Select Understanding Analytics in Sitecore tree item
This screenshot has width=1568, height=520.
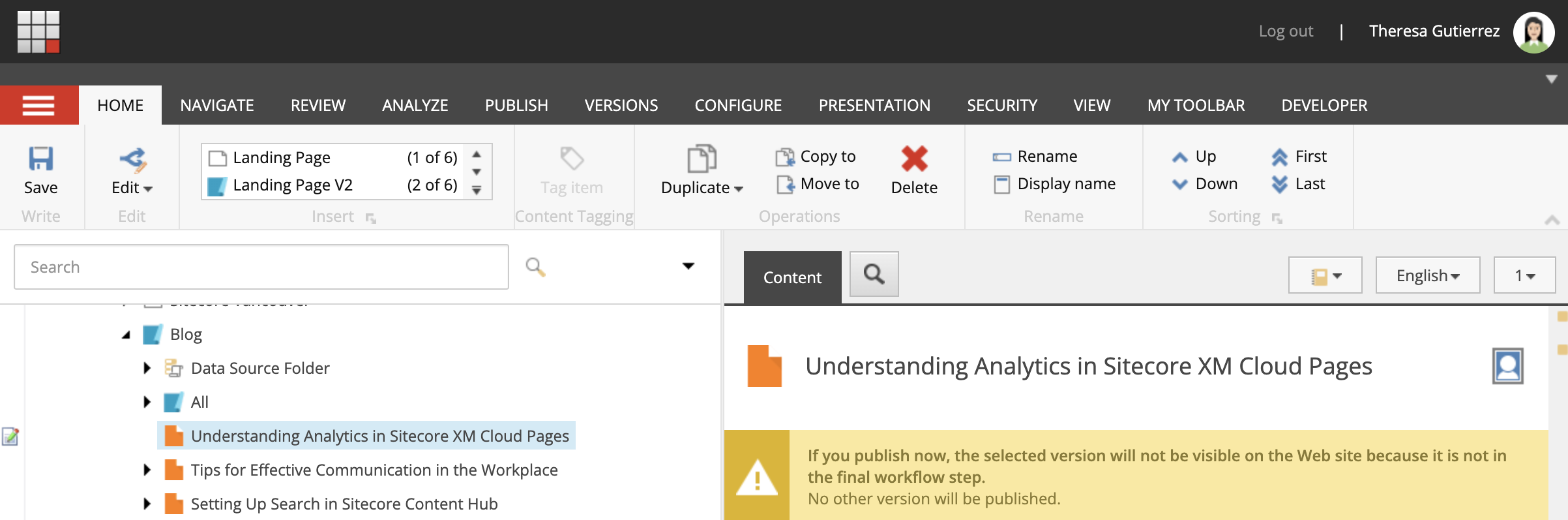coord(366,436)
